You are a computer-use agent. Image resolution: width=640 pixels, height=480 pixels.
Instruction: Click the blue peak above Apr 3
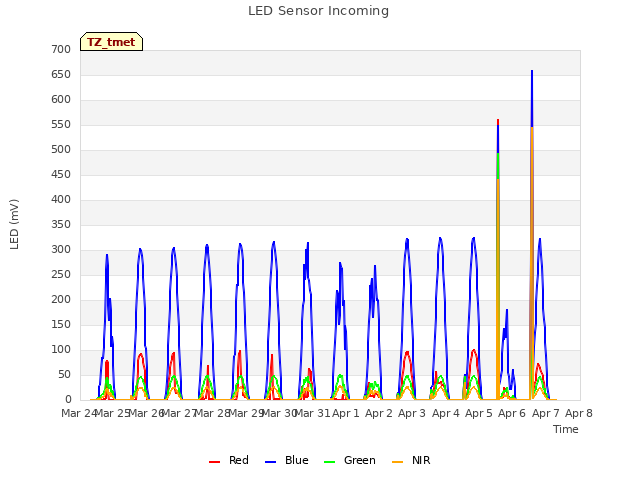[x=407, y=242]
